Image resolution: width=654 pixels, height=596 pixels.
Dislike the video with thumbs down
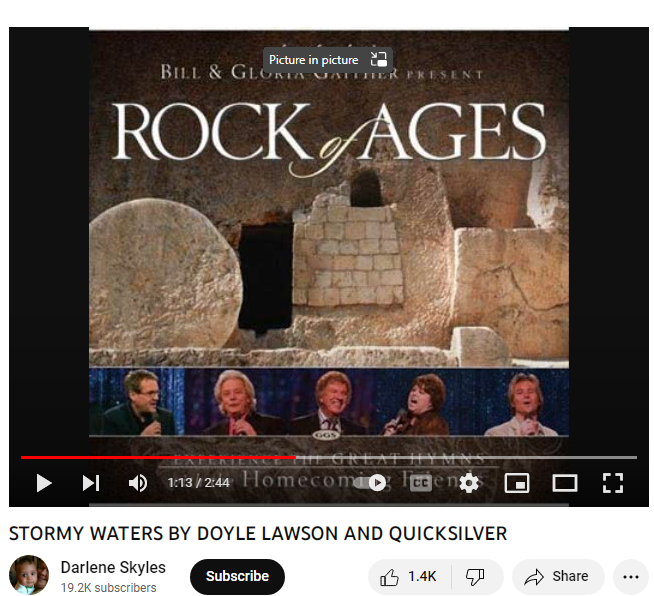click(x=475, y=577)
